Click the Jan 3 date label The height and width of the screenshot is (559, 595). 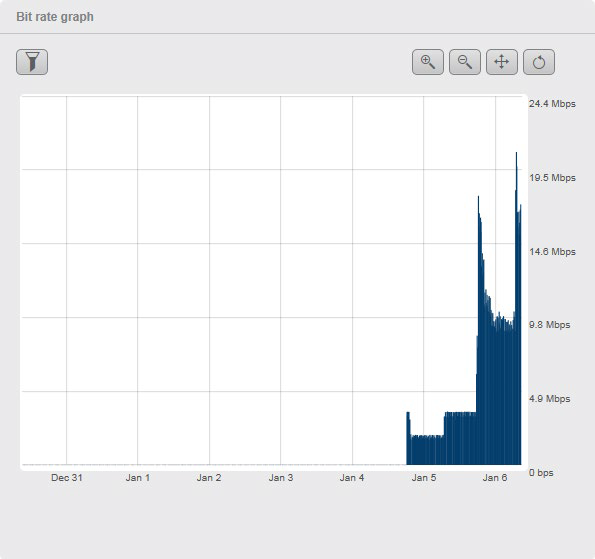coord(281,478)
